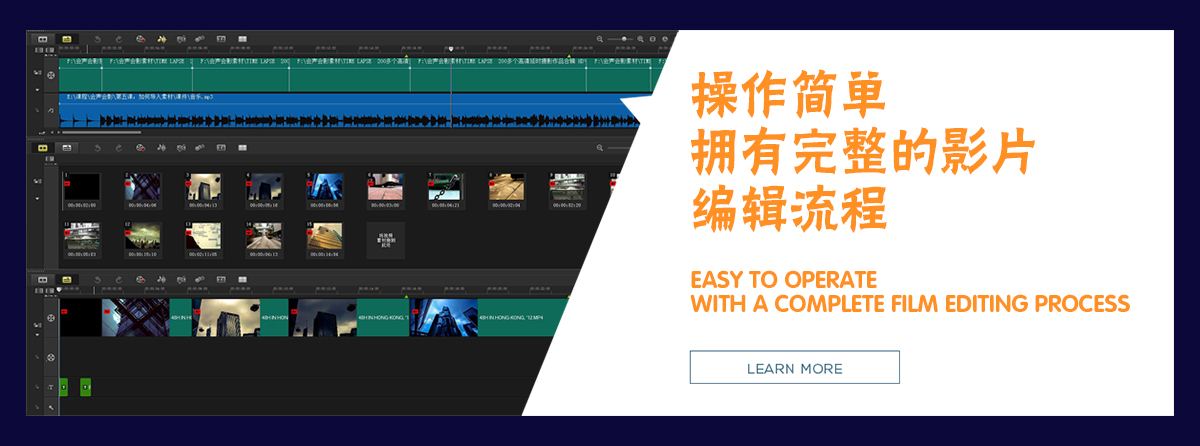Expand track options arrow in top timeline
This screenshot has height=446, width=1200.
point(38,89)
